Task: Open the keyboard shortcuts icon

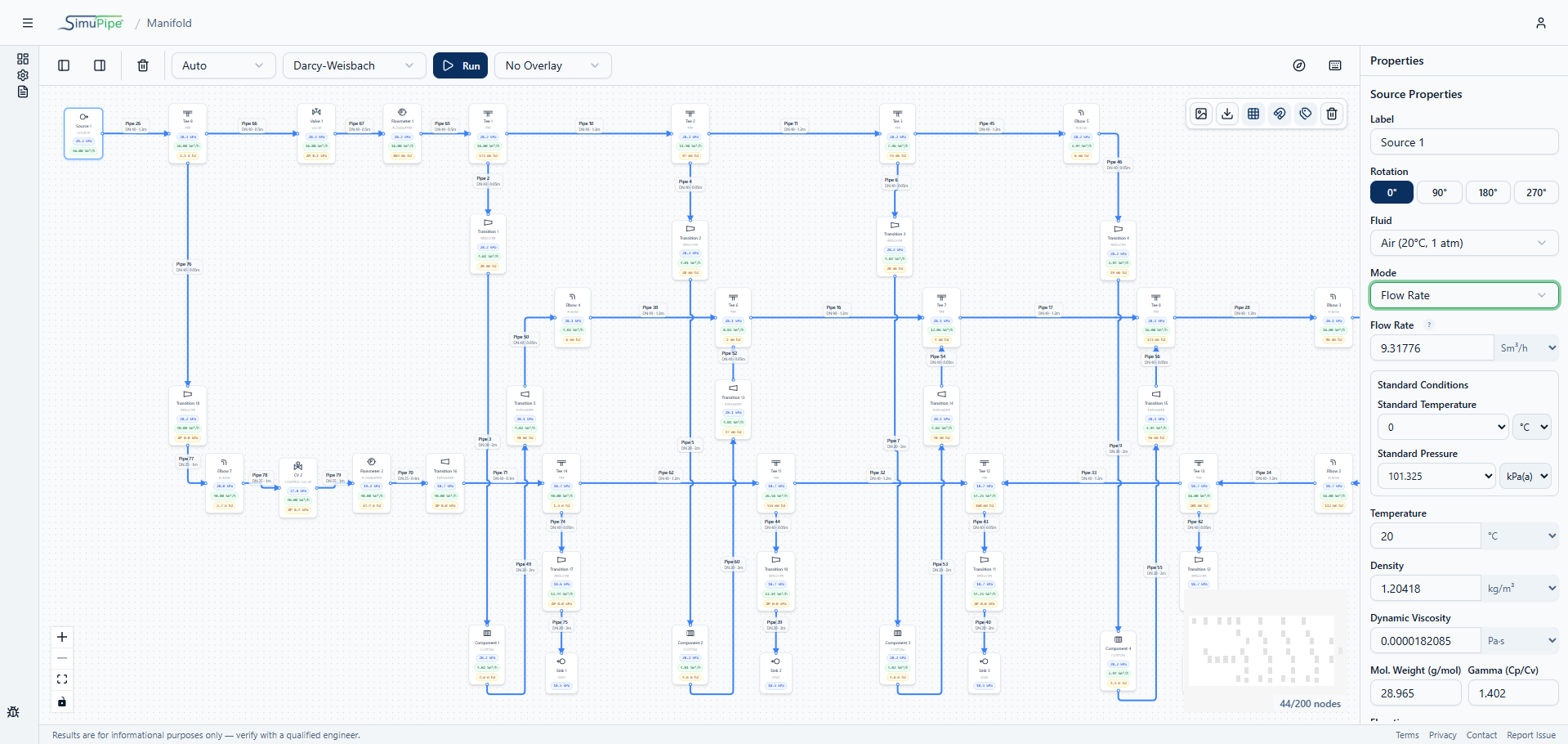Action: click(x=1335, y=65)
